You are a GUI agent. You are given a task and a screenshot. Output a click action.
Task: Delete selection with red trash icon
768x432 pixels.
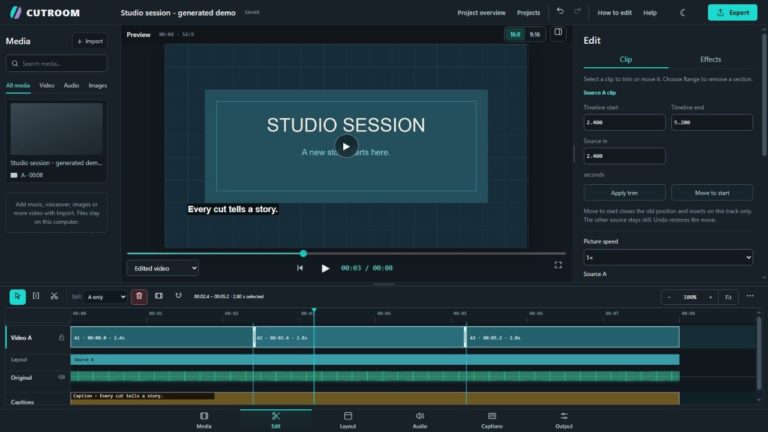coord(139,296)
